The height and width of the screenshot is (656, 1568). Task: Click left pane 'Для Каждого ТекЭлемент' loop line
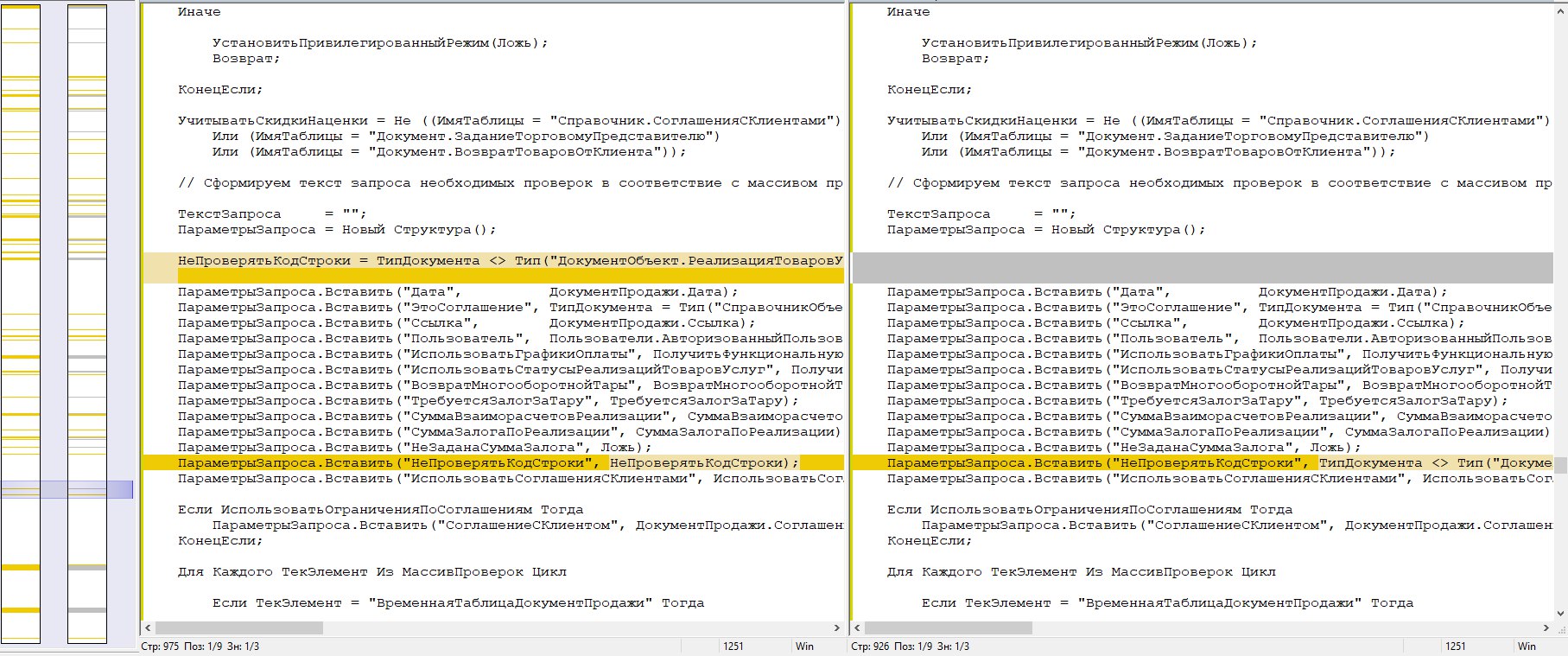(371, 572)
